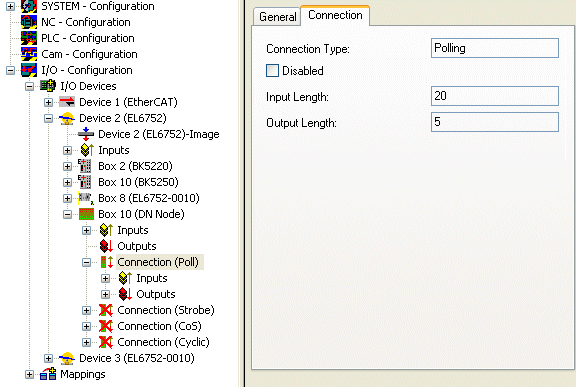Click the Outputs icon directly under Box 10 (DN Node)
576x387 pixels.
coord(106,246)
